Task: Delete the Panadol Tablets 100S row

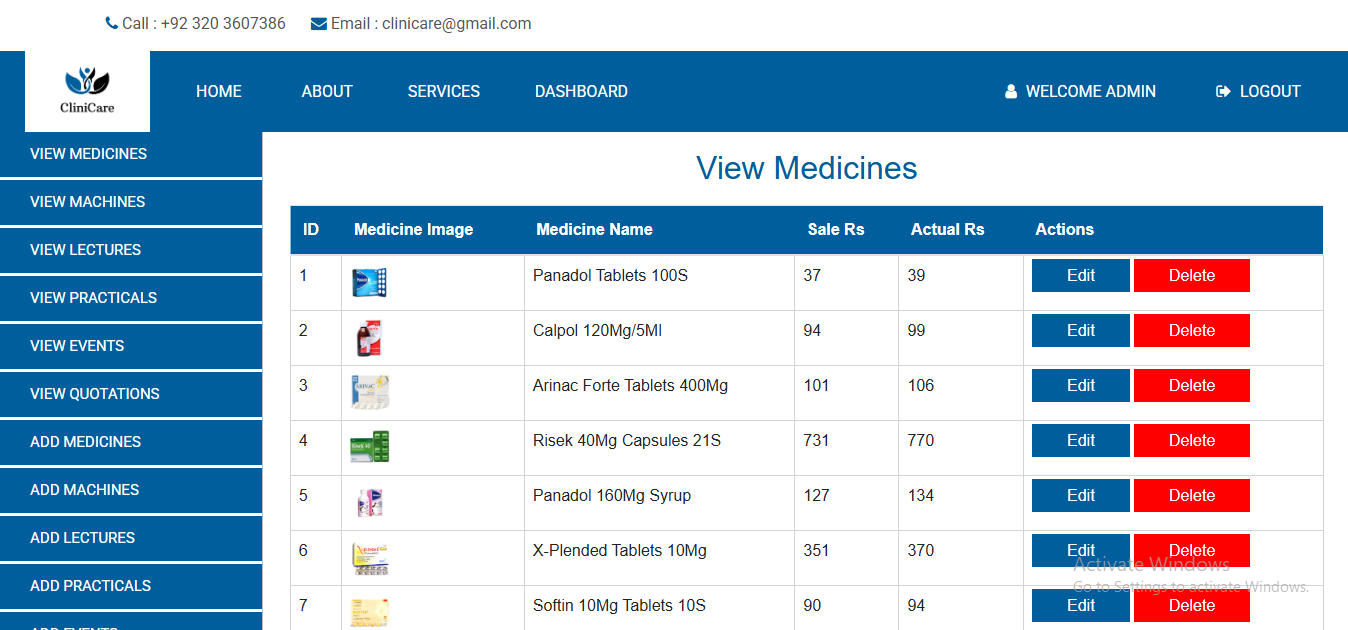Action: (1192, 276)
